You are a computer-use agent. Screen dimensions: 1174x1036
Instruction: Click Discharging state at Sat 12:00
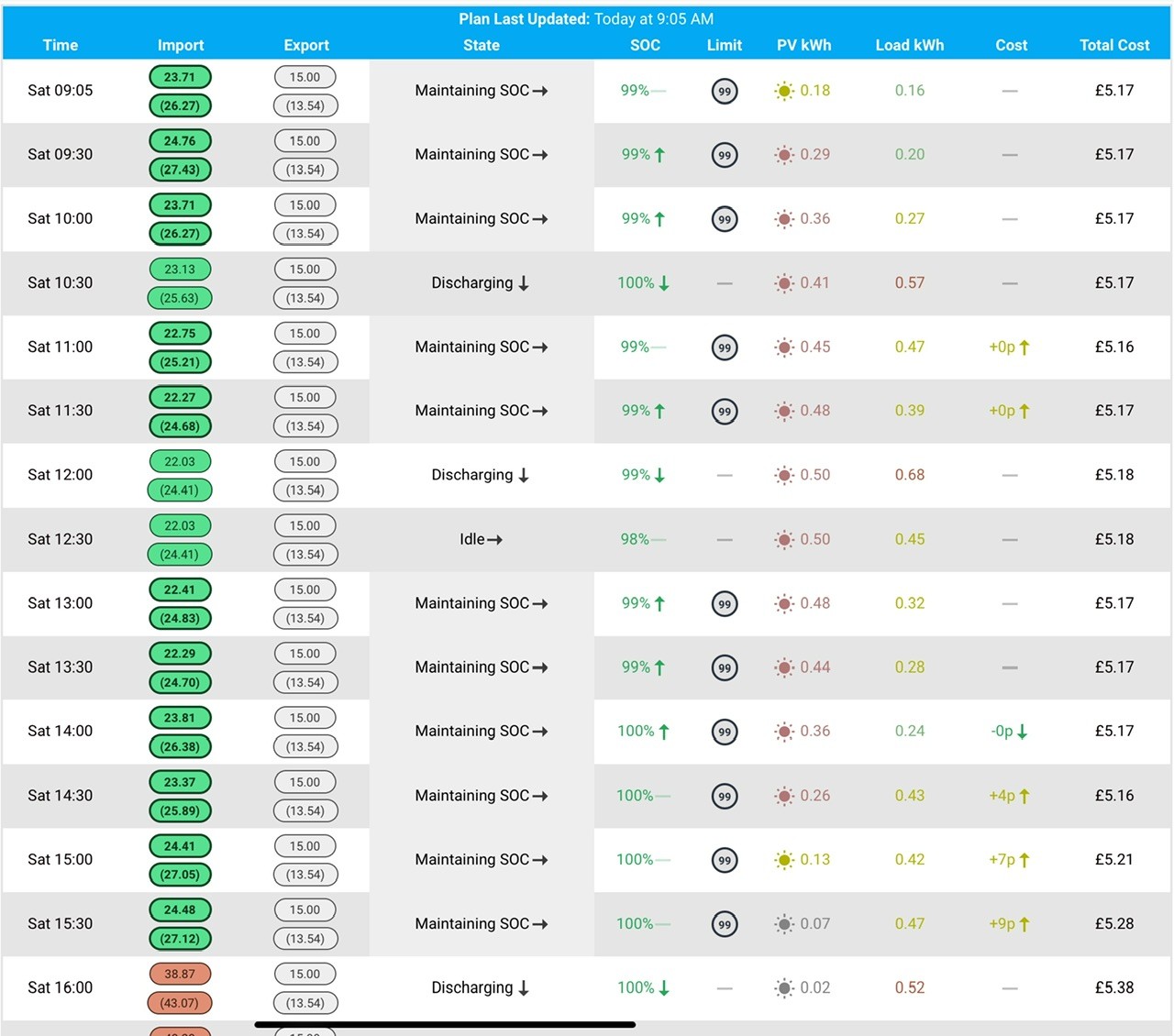point(482,475)
